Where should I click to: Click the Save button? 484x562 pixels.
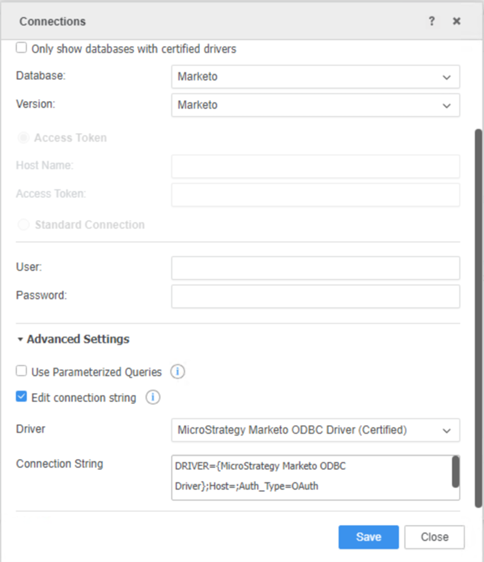coord(369,537)
